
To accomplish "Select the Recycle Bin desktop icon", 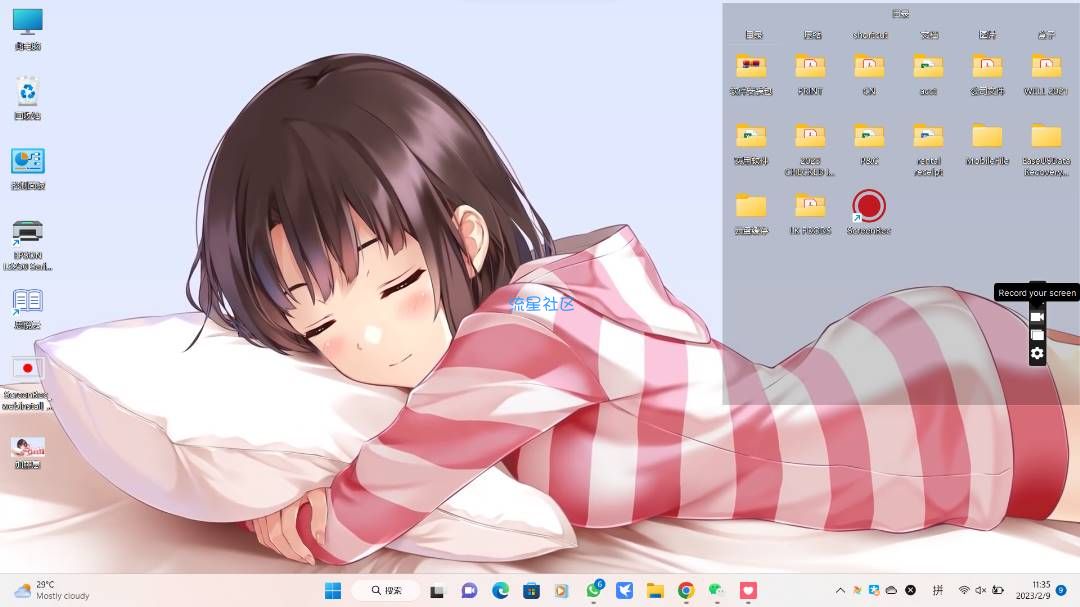I will click(x=28, y=99).
